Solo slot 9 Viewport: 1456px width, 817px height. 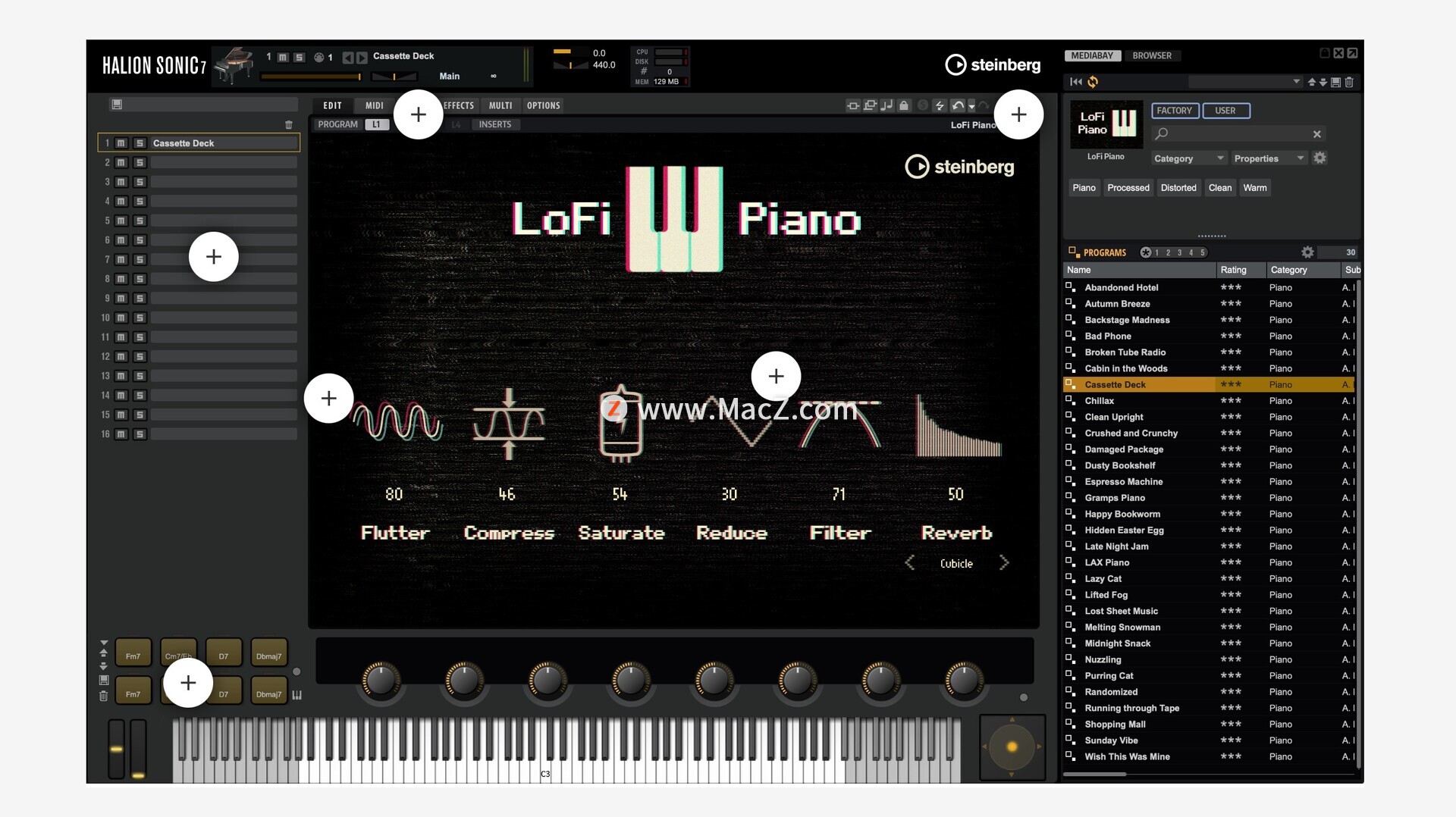coord(140,299)
